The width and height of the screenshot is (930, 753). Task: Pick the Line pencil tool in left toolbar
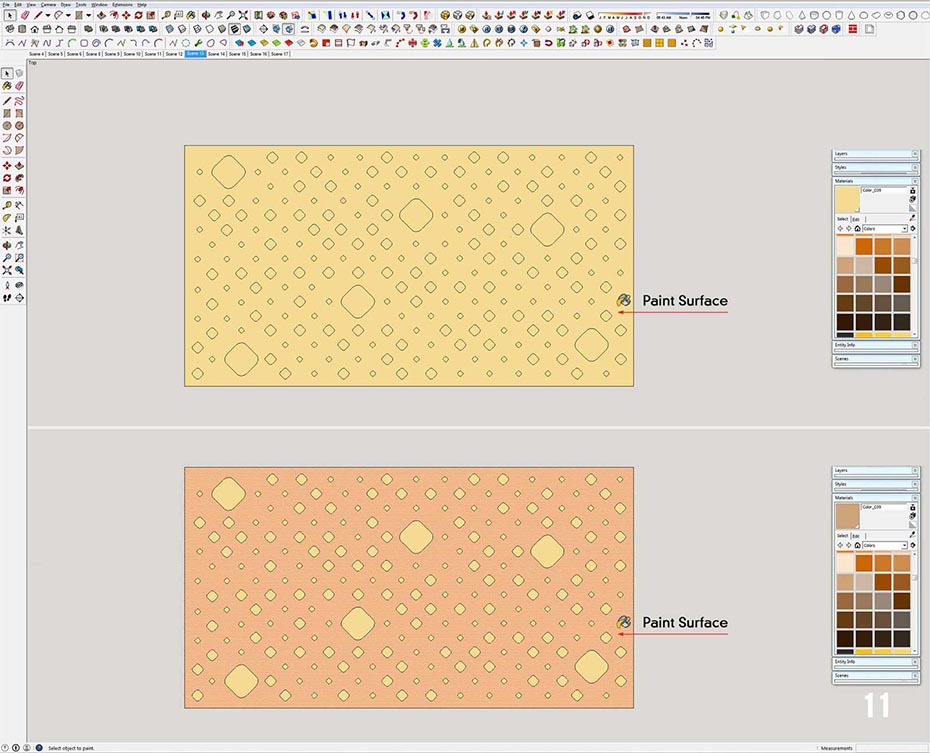7,101
